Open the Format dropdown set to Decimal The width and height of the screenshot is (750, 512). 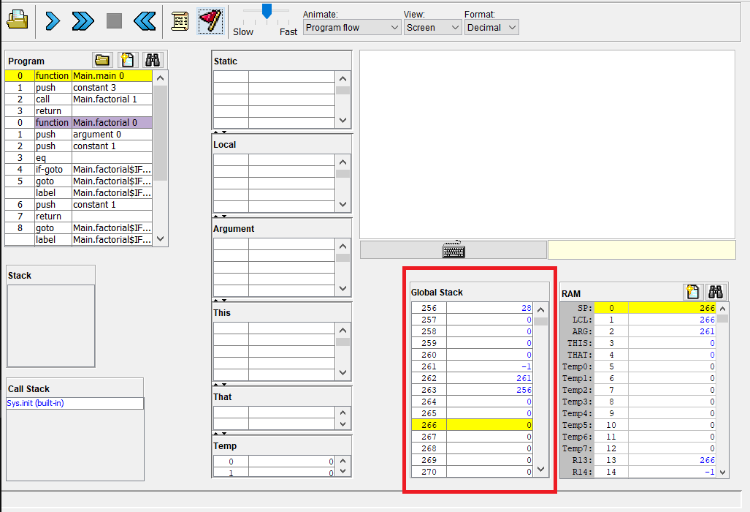[491, 28]
